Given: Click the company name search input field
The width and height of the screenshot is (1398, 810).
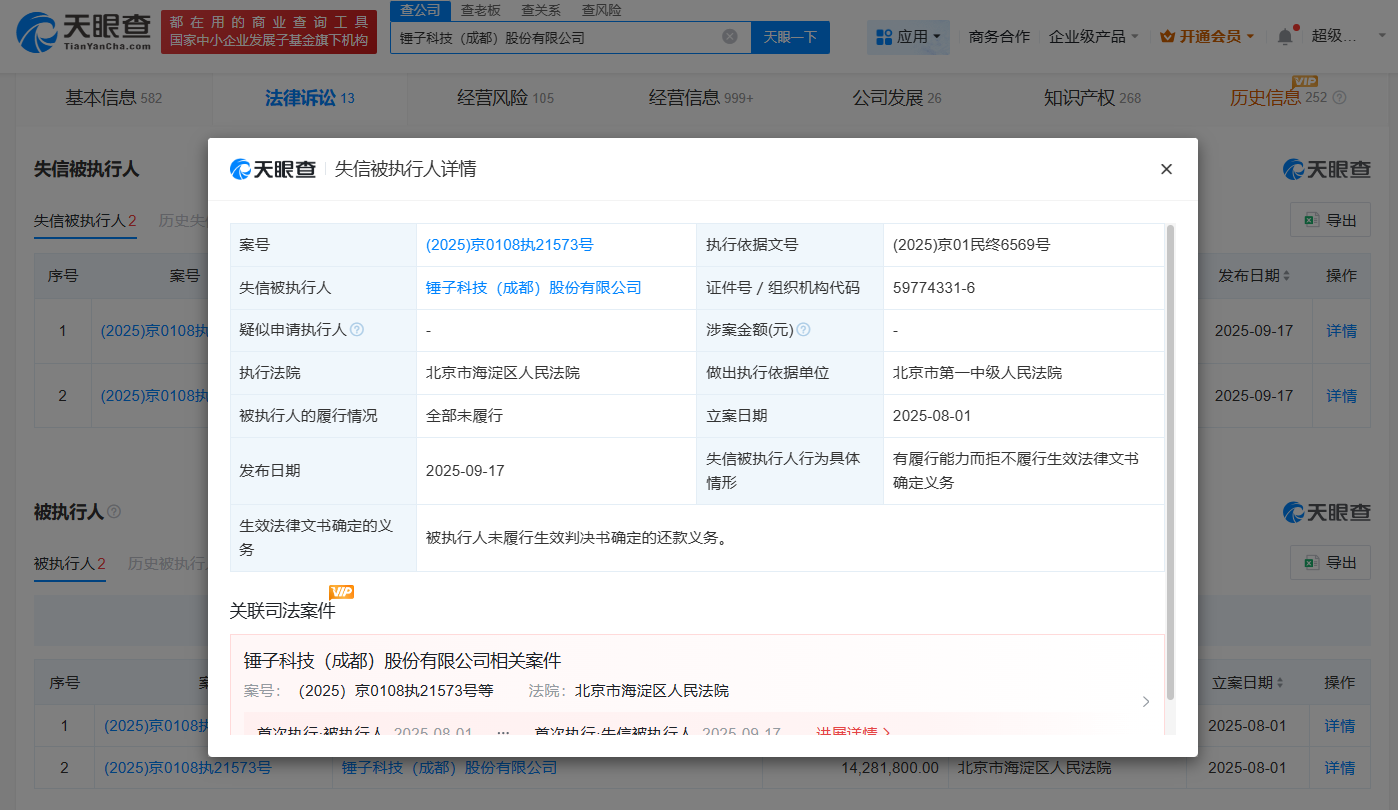Looking at the screenshot, I should tap(550, 36).
